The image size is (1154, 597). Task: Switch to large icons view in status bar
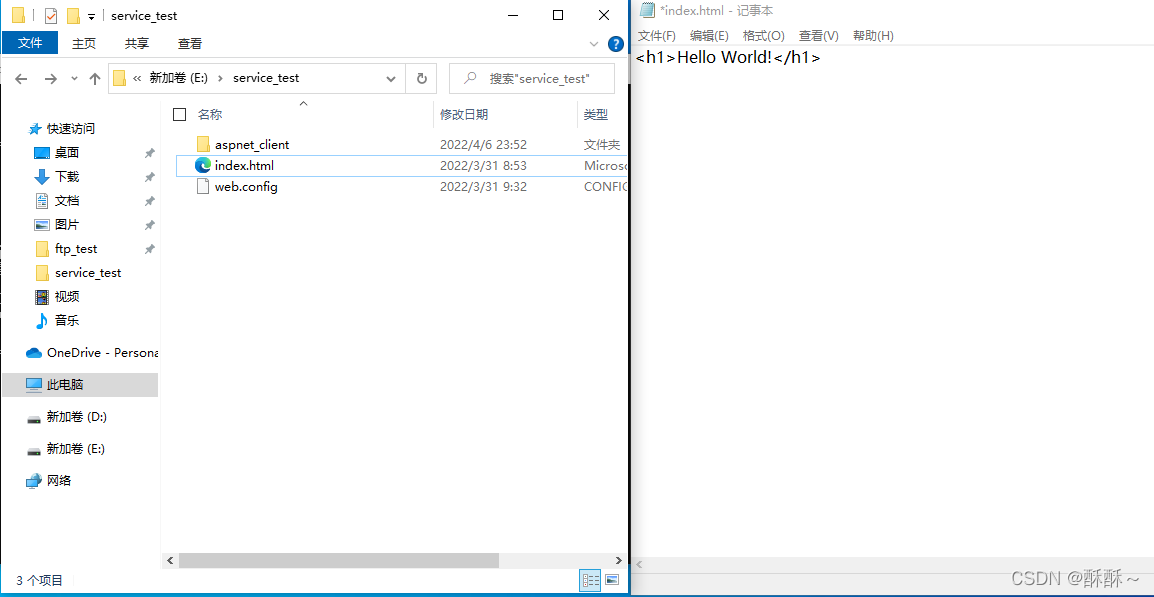[x=612, y=580]
